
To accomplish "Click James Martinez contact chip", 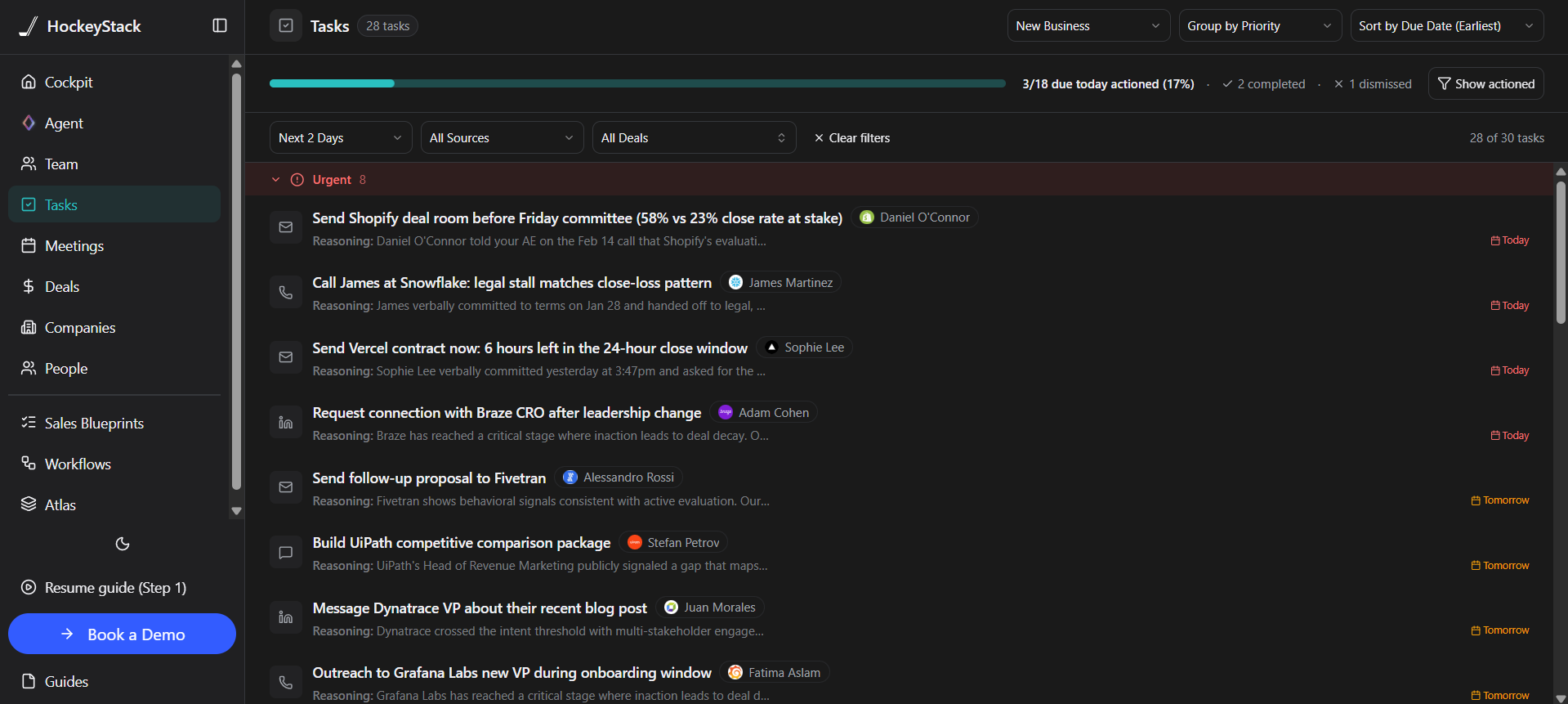I will pos(780,282).
